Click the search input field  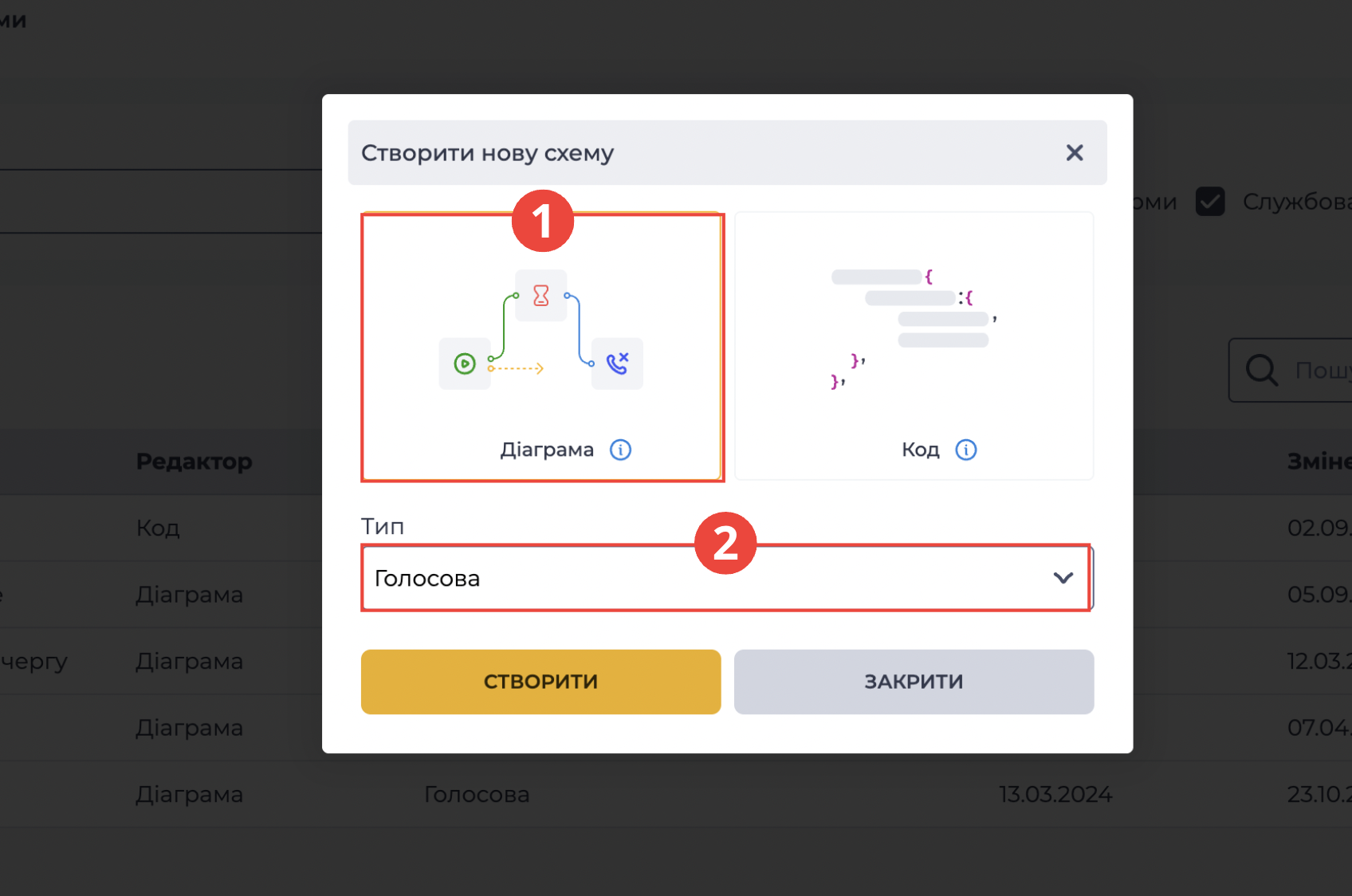(1291, 370)
